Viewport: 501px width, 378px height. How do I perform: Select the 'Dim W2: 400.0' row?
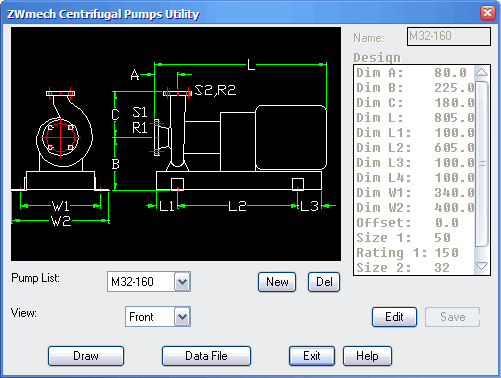click(x=414, y=208)
